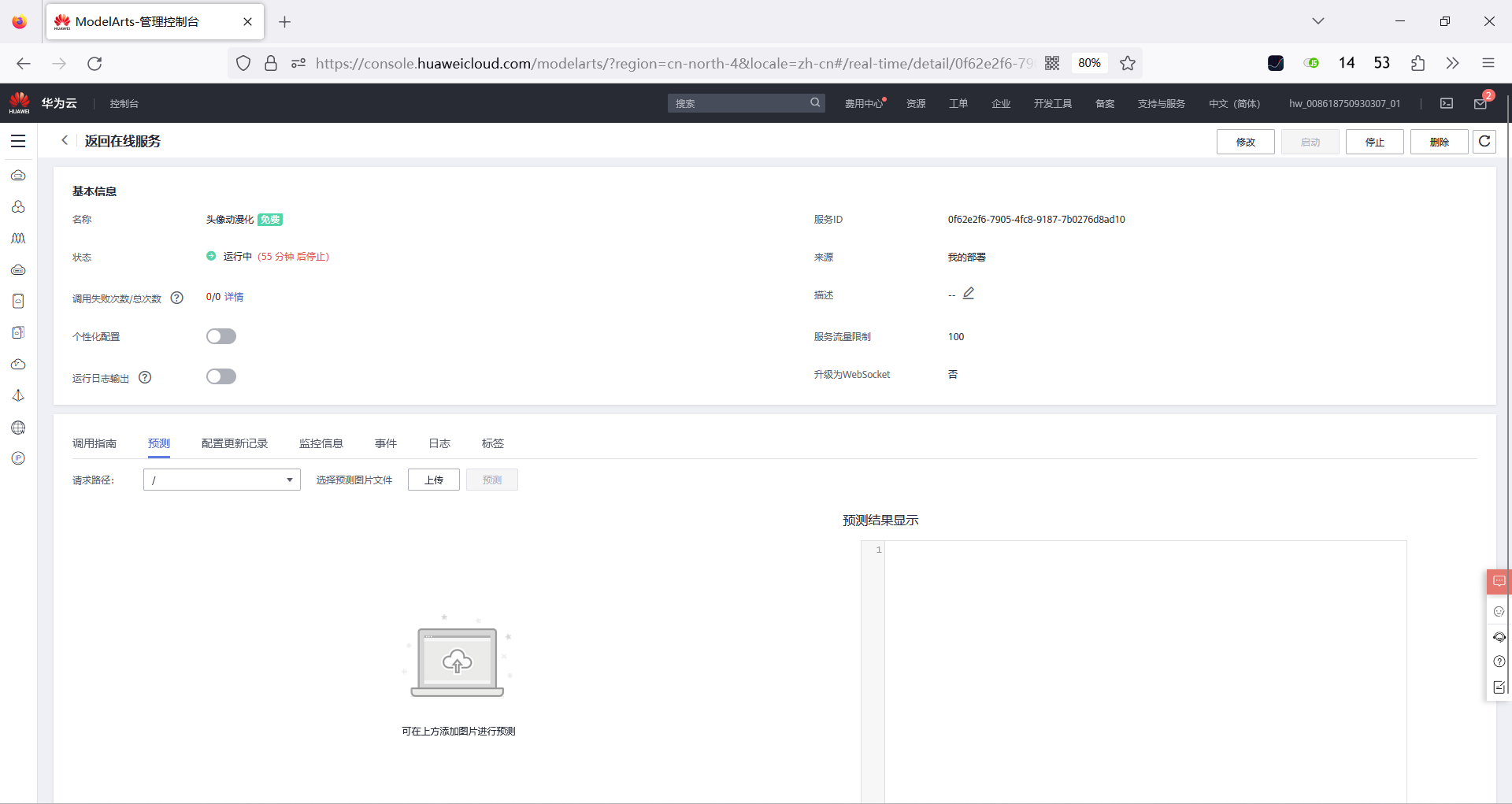Image resolution: width=1512 pixels, height=804 pixels.
Task: Open the customer service headset icon
Action: pos(1499,636)
